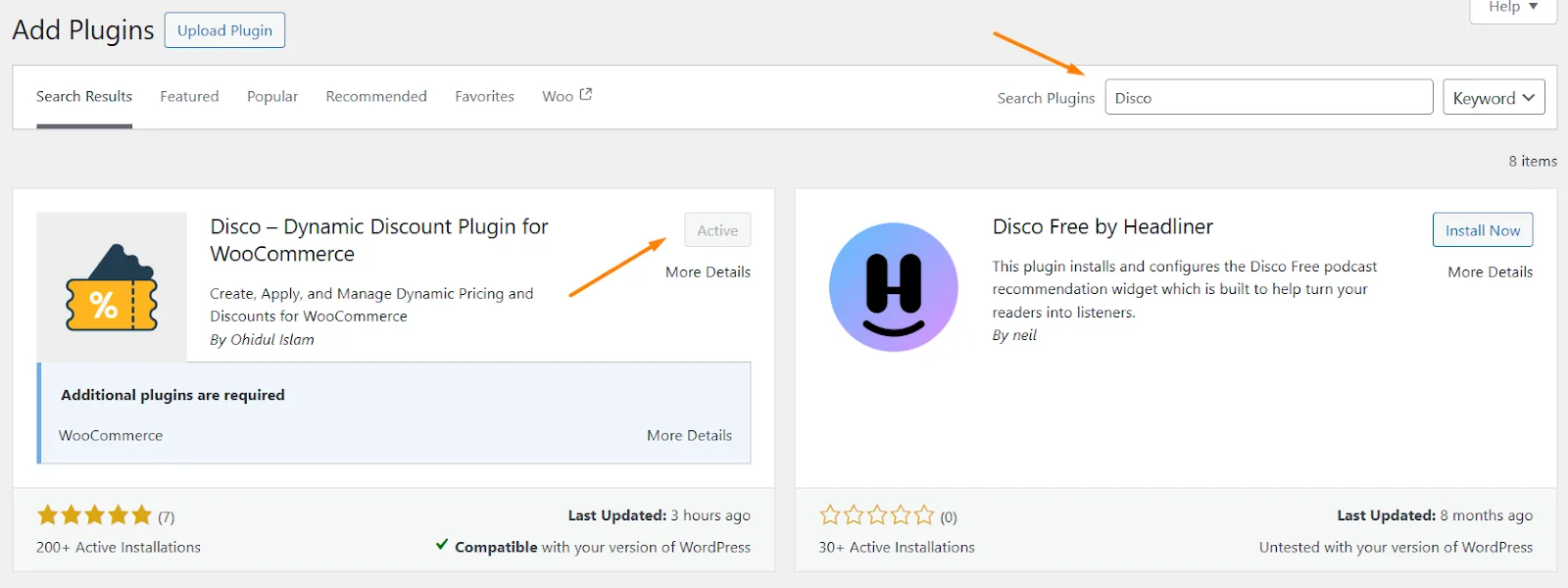
Task: Open neil author link
Action: pyautogui.click(x=1024, y=335)
